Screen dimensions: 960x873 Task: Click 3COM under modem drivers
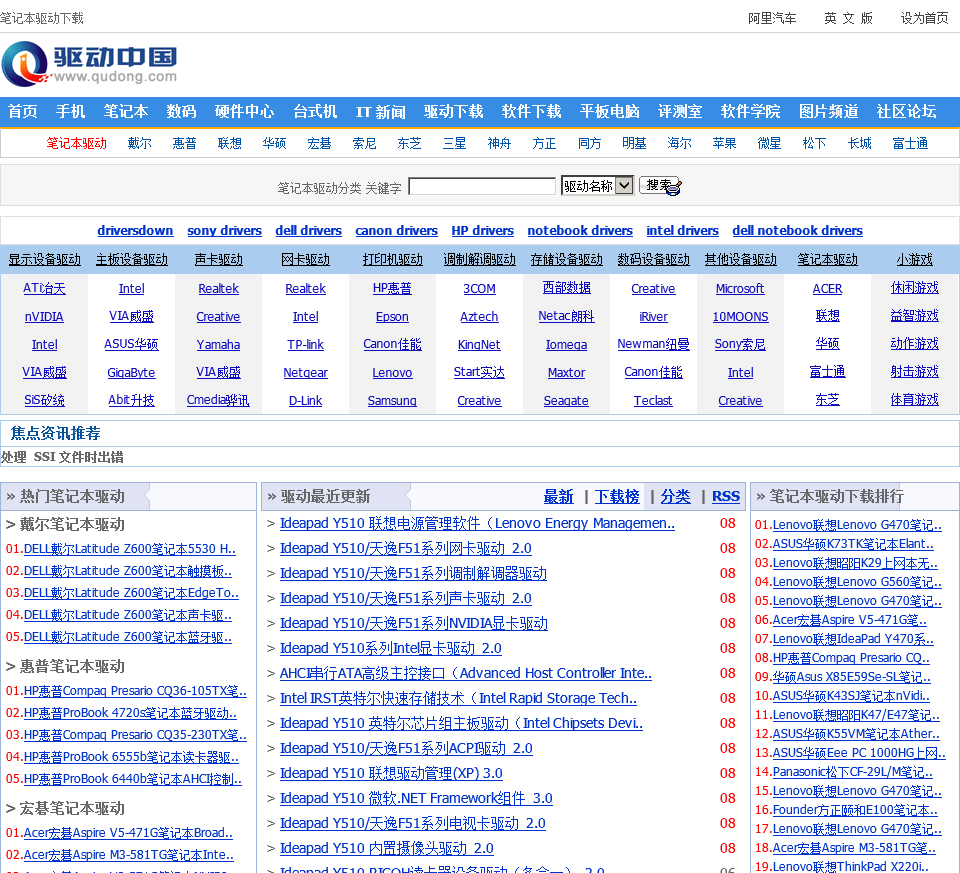coord(479,288)
